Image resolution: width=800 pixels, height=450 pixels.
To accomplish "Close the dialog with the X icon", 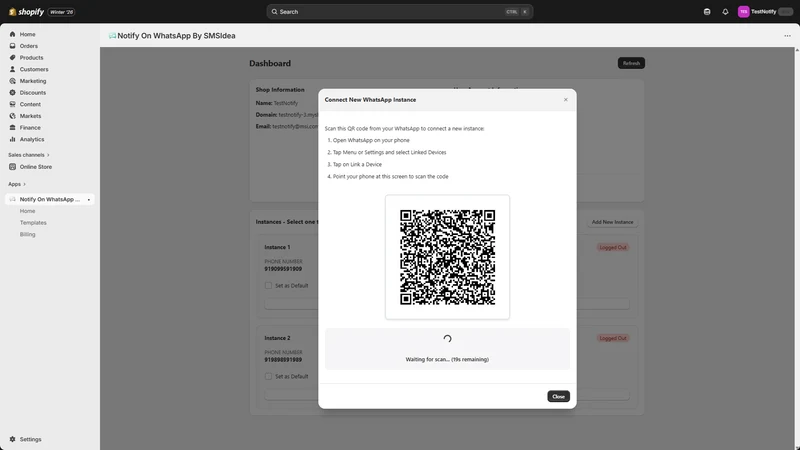I will [565, 100].
